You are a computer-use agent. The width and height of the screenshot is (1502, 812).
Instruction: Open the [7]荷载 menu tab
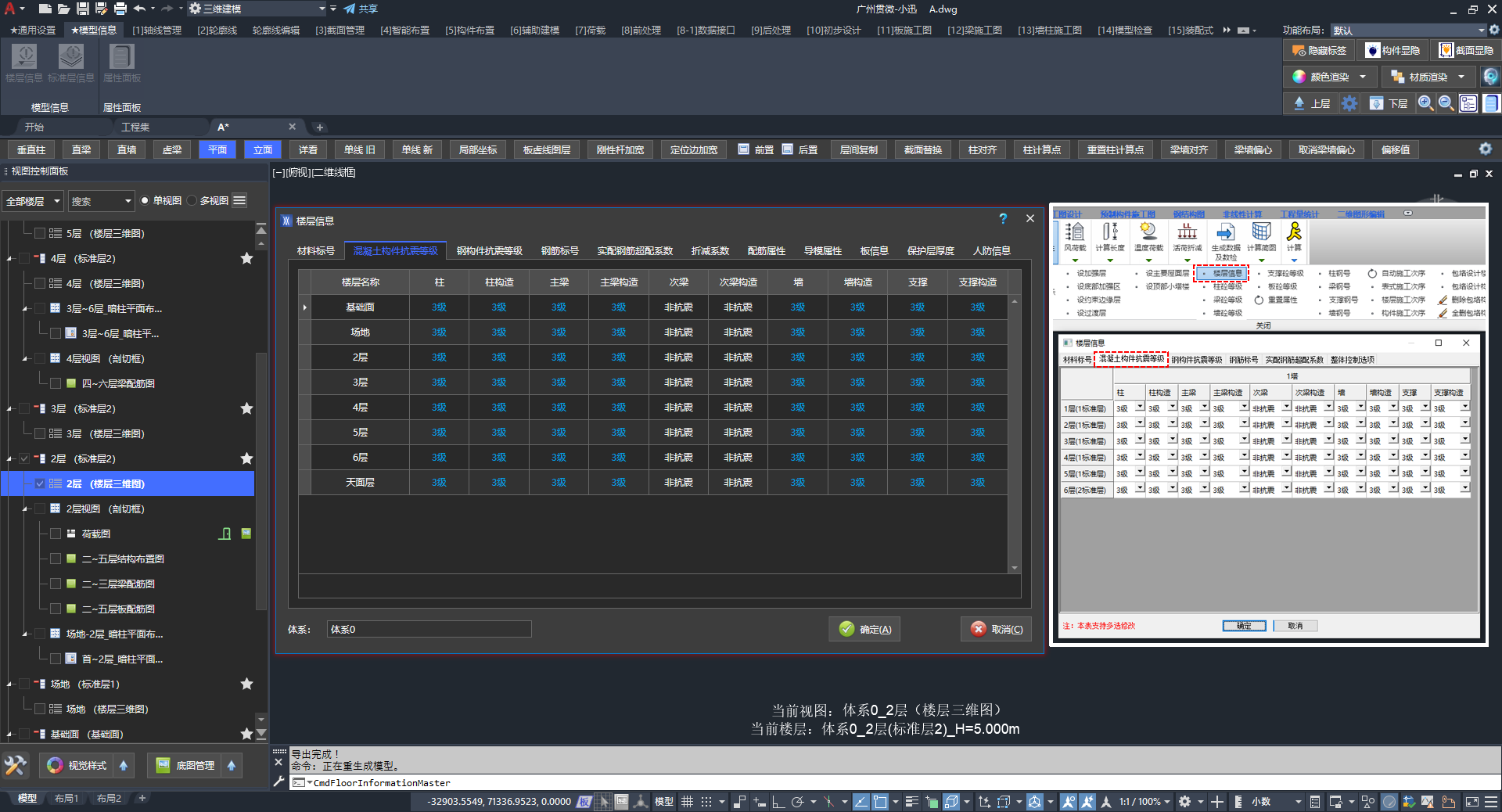pos(590,30)
